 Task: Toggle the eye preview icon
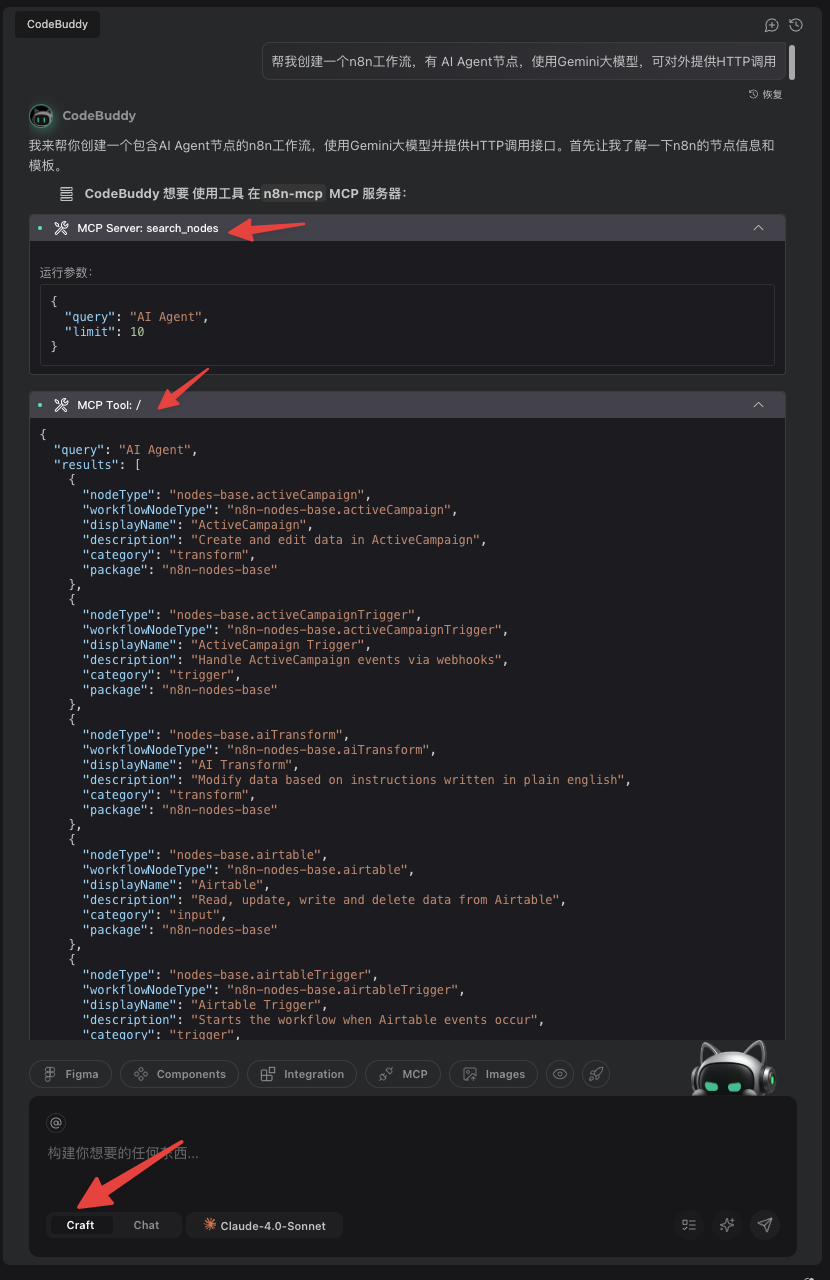pyautogui.click(x=561, y=1074)
